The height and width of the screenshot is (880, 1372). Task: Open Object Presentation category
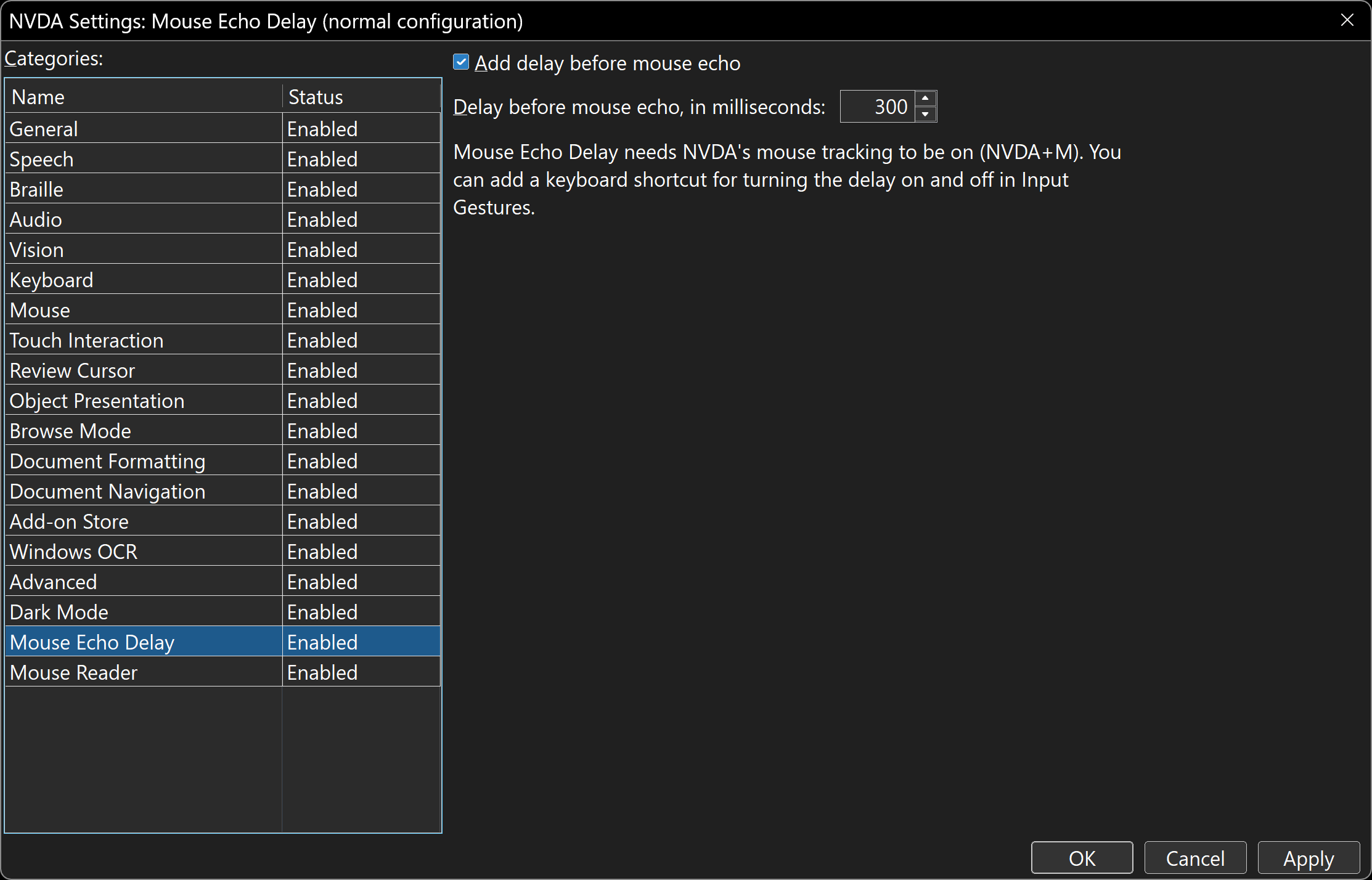[223, 401]
